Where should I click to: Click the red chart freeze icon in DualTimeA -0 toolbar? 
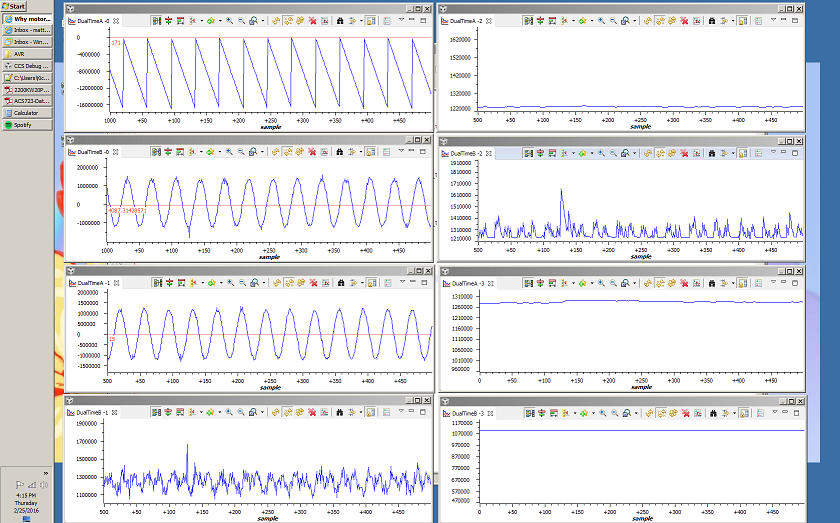(x=324, y=20)
